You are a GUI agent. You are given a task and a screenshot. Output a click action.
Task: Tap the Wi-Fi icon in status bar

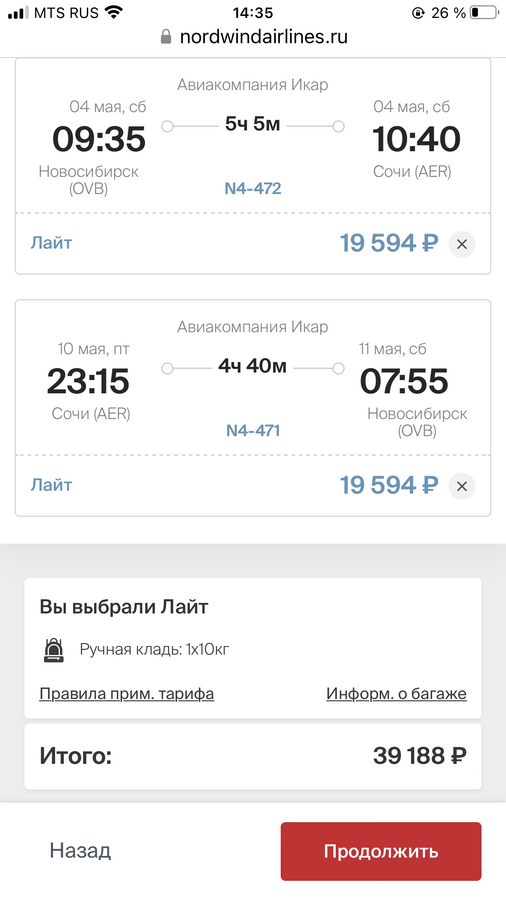point(115,12)
